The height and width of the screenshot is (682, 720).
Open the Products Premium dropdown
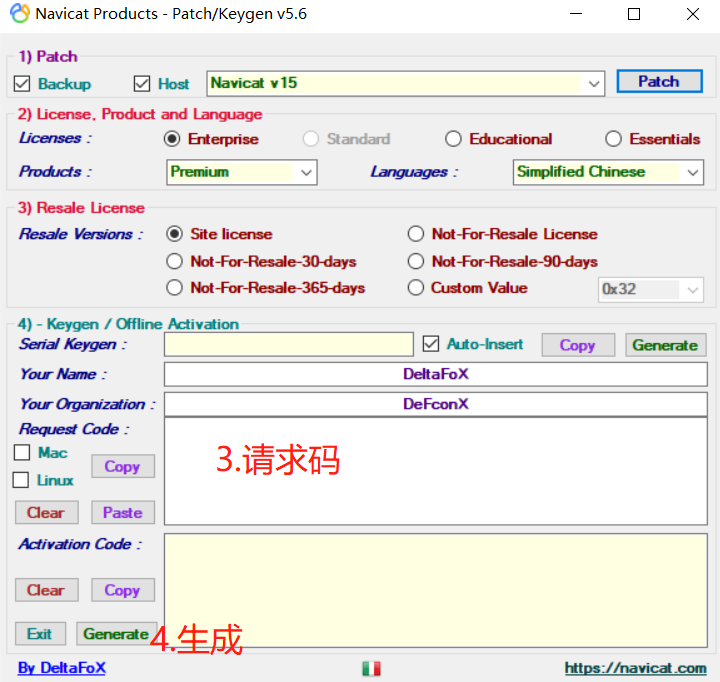pyautogui.click(x=242, y=172)
